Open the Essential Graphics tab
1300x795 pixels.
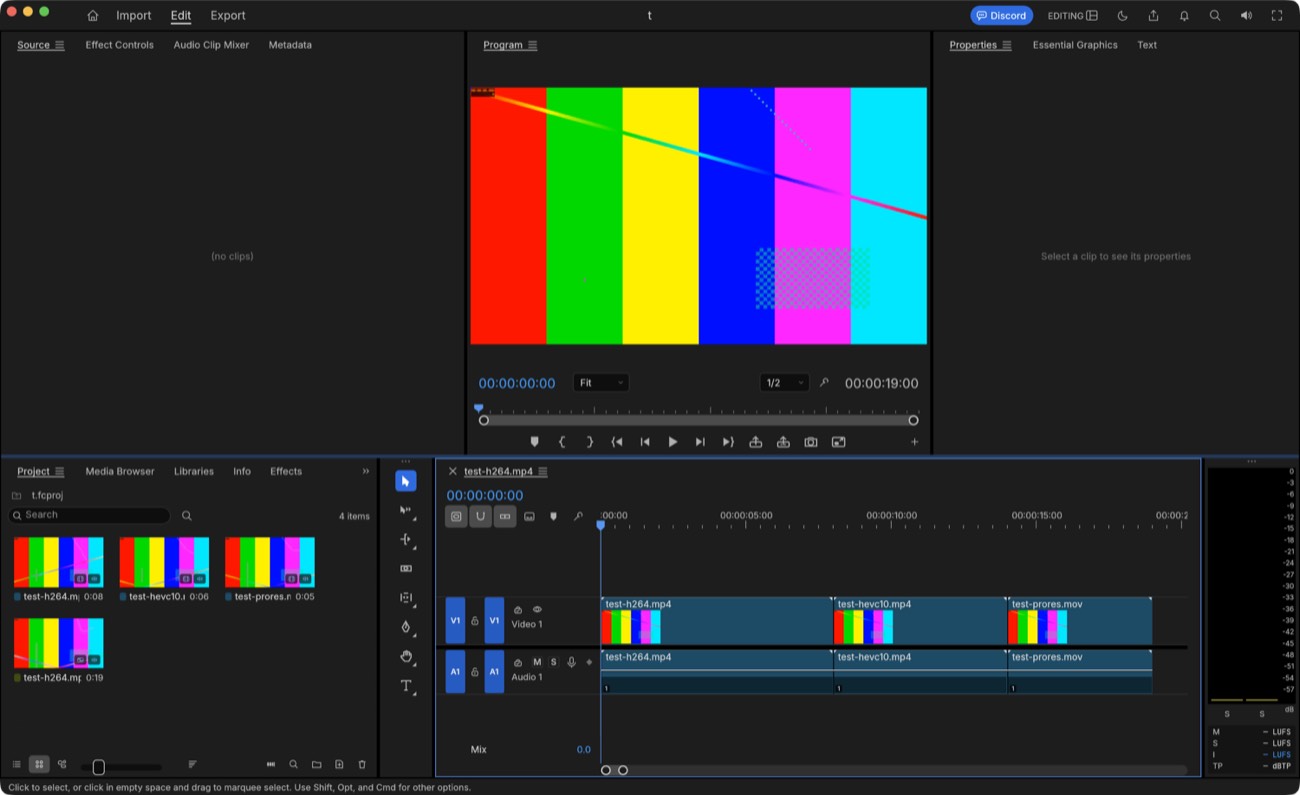(x=1075, y=45)
